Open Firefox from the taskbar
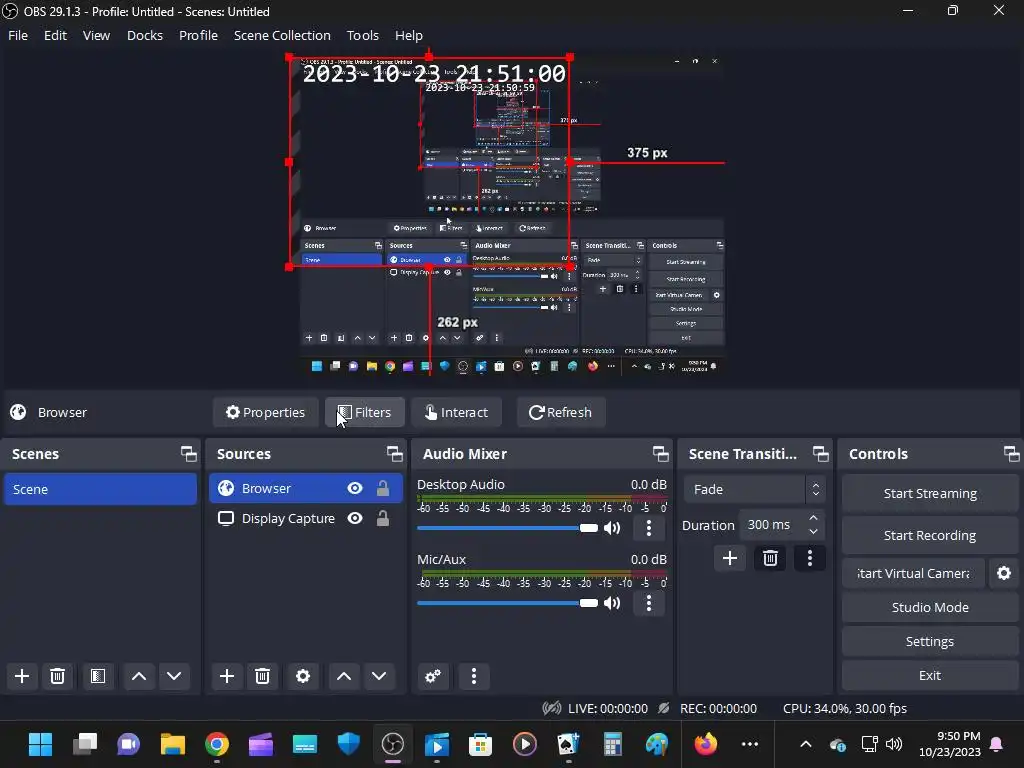The width and height of the screenshot is (1024, 768). (x=705, y=744)
